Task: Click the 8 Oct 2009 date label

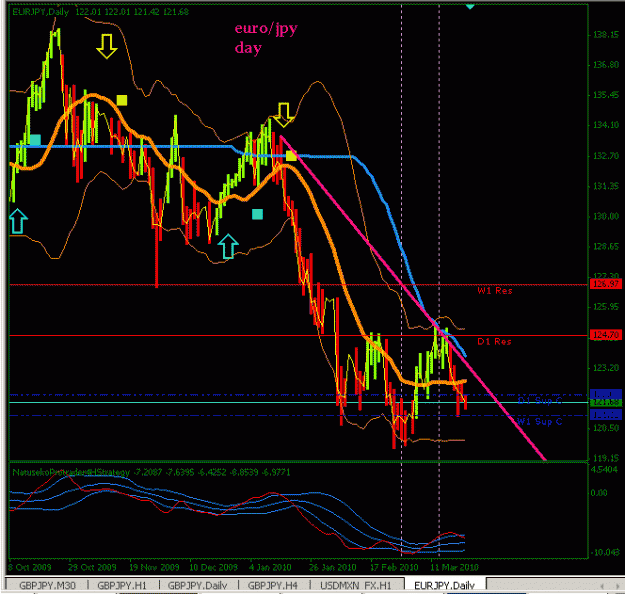Action: (30, 567)
